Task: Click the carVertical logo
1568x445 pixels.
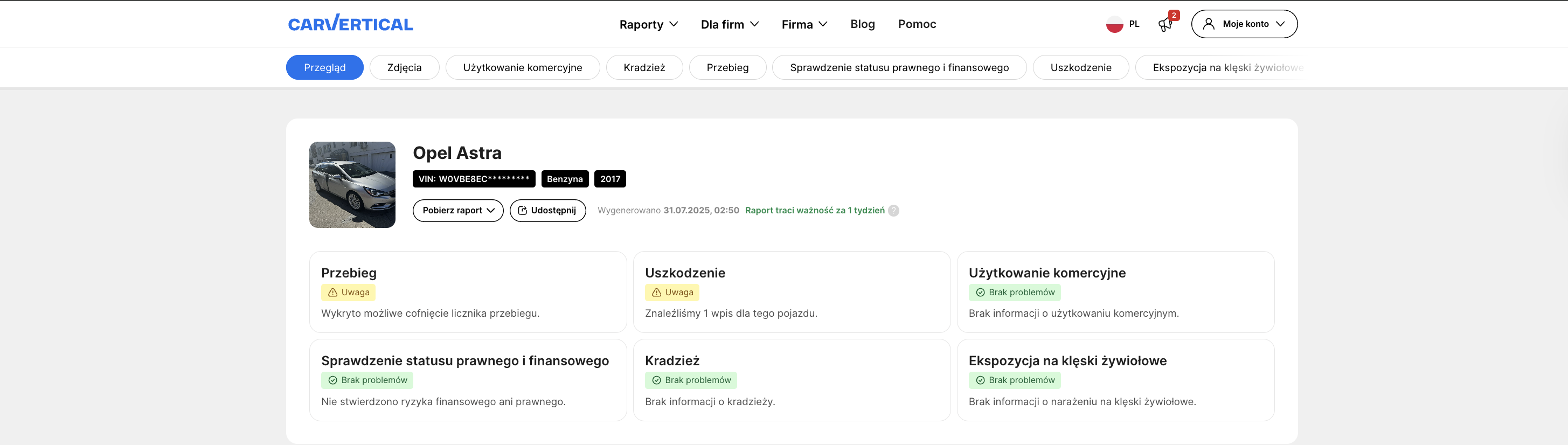Action: (x=350, y=24)
